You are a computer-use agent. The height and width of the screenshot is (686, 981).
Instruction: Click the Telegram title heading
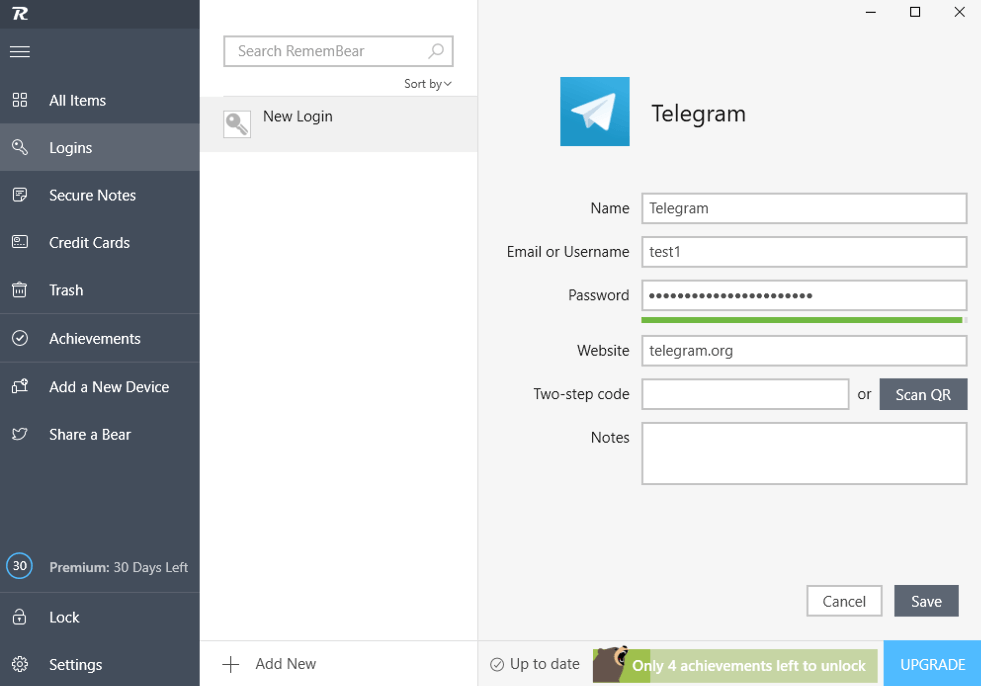(x=698, y=114)
